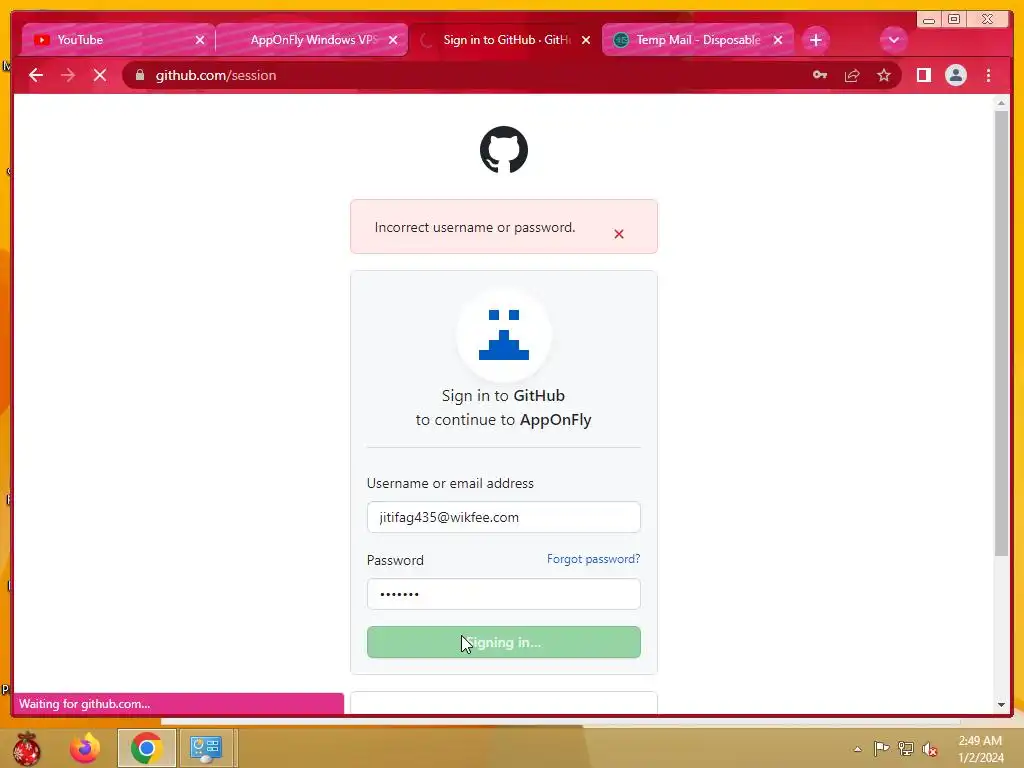
Task: Close the Temp Mail tab
Action: pyautogui.click(x=778, y=40)
